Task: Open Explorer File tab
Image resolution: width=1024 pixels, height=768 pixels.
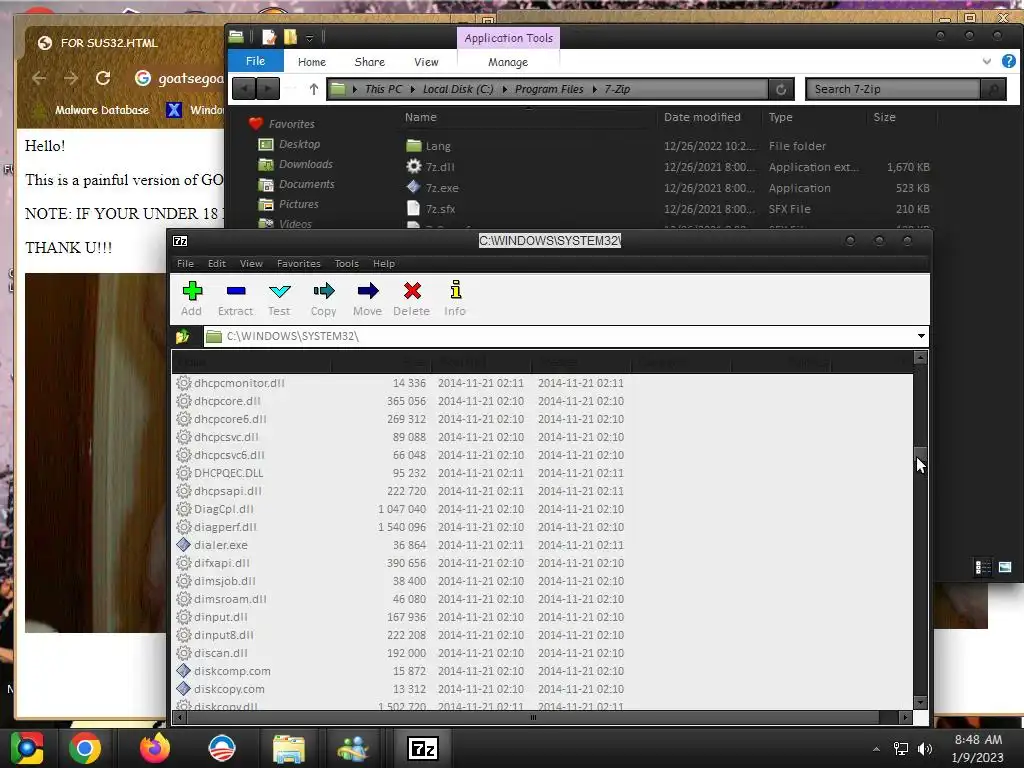Action: click(x=255, y=61)
